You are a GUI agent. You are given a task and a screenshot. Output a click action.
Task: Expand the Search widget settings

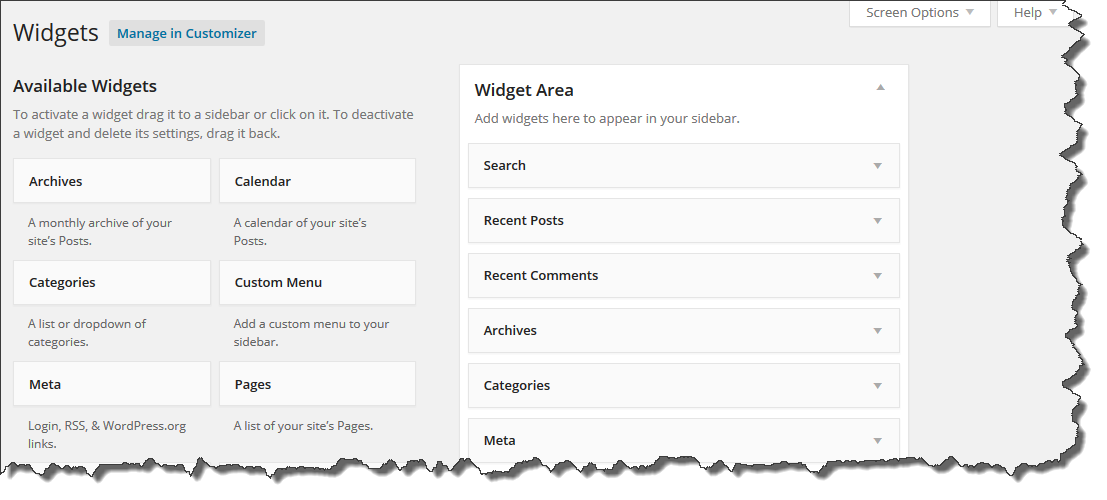[x=877, y=166]
